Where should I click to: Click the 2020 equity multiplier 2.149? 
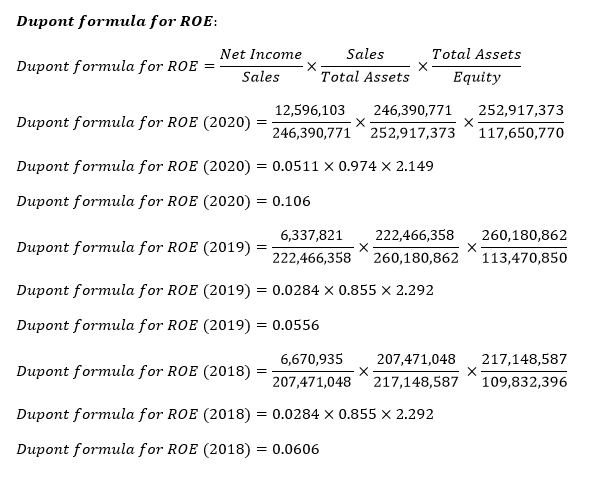coord(415,166)
